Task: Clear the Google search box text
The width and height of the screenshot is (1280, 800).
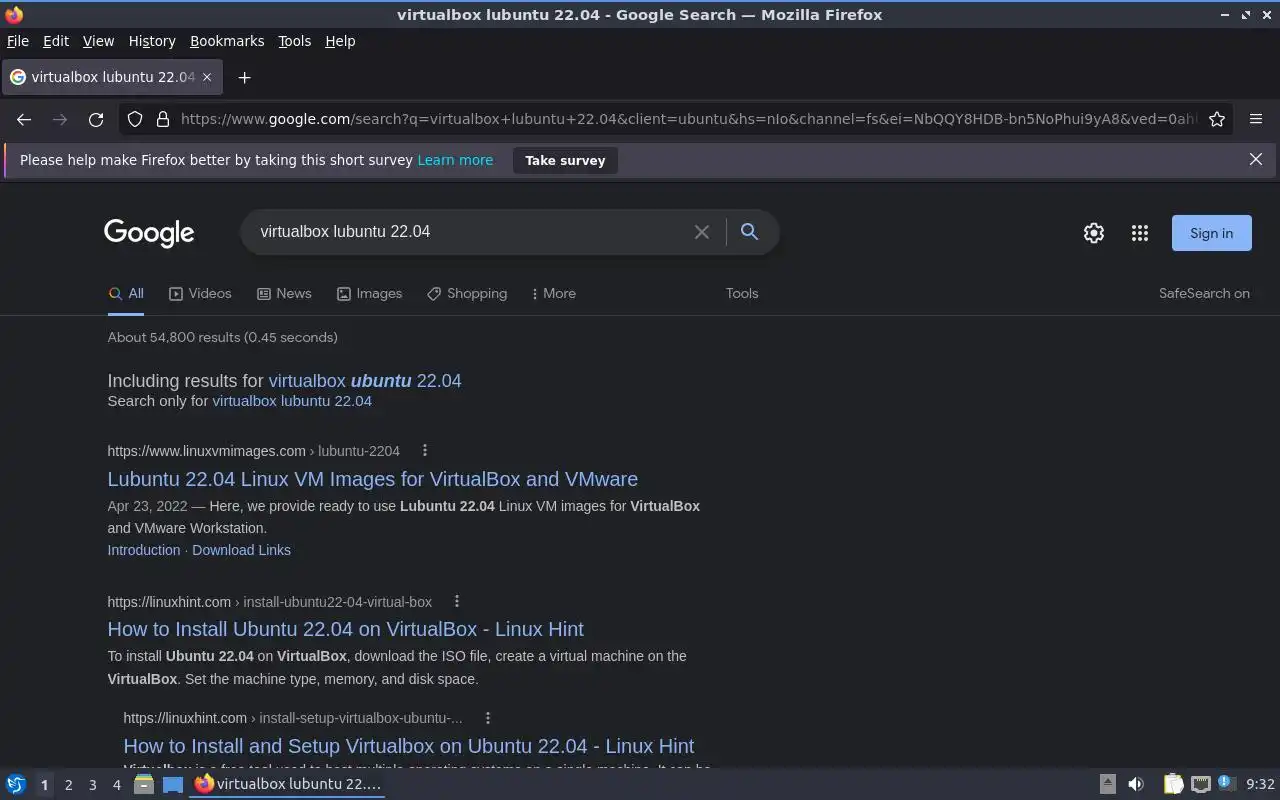Action: click(702, 232)
